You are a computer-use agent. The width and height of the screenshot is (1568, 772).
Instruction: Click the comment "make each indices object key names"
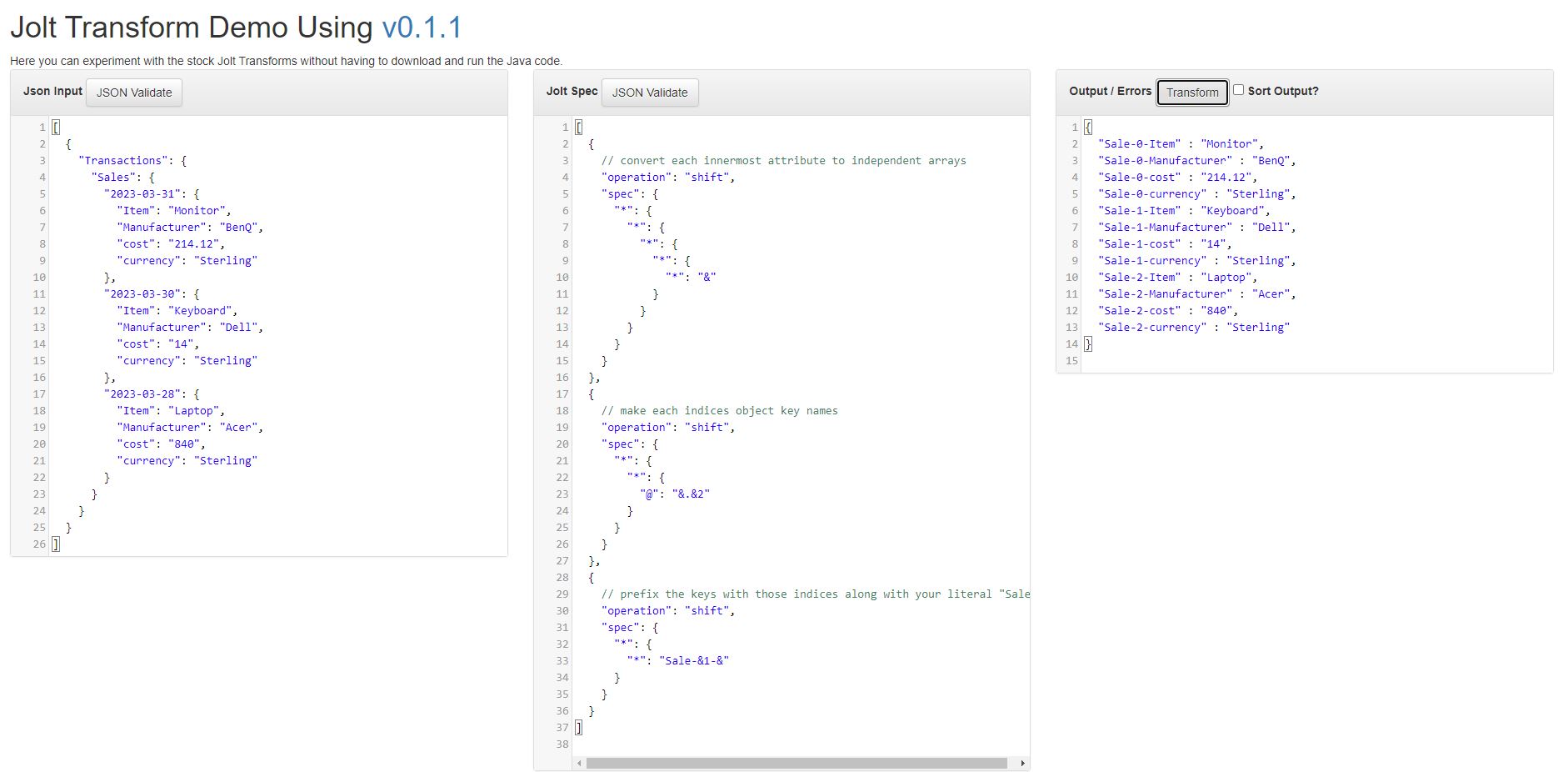[x=720, y=410]
